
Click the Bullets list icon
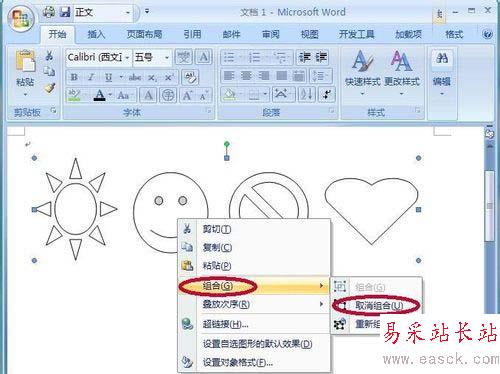(229, 58)
